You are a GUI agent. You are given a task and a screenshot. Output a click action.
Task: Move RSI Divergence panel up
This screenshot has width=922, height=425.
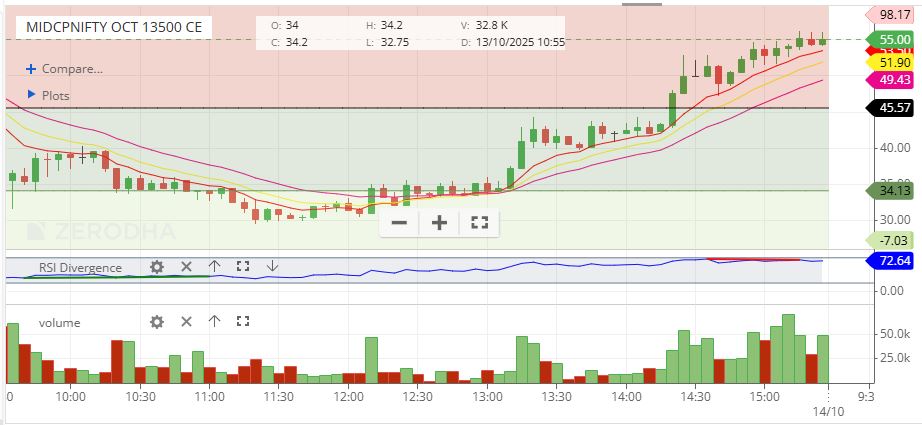214,267
